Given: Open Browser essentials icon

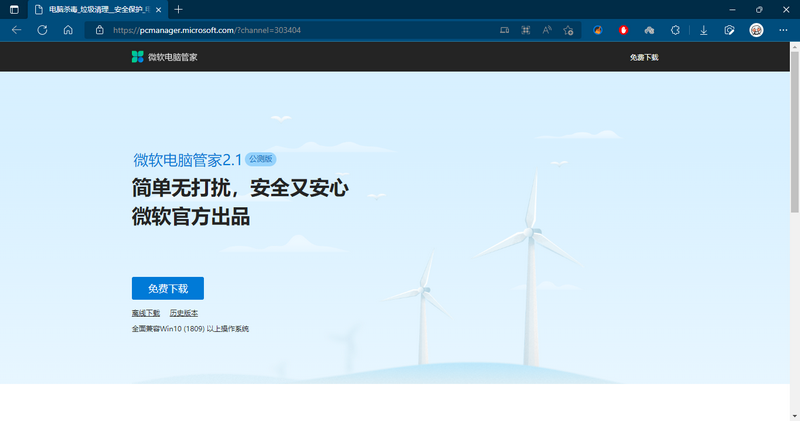Looking at the screenshot, I should pos(730,30).
